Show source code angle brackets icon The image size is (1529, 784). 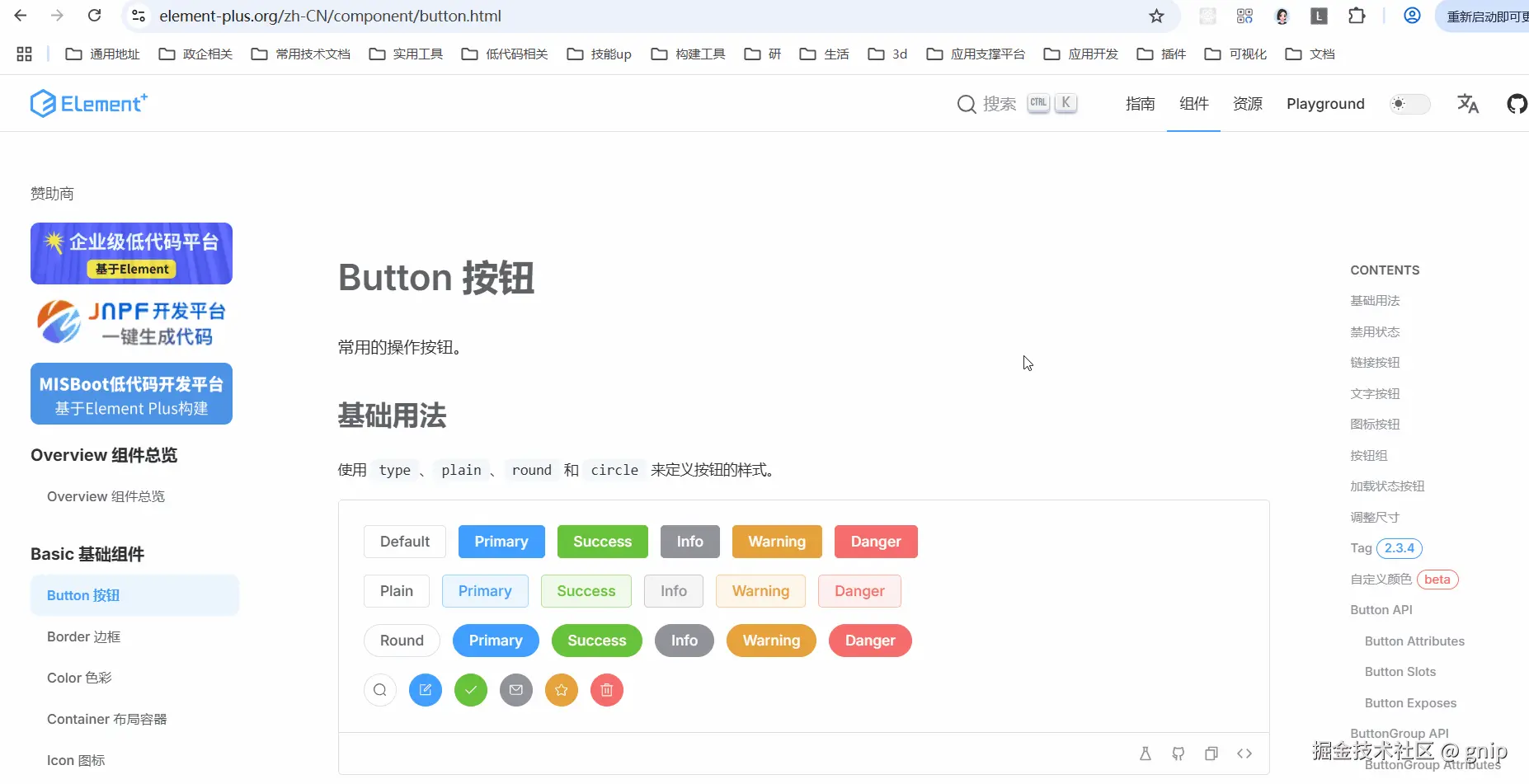pyautogui.click(x=1244, y=753)
